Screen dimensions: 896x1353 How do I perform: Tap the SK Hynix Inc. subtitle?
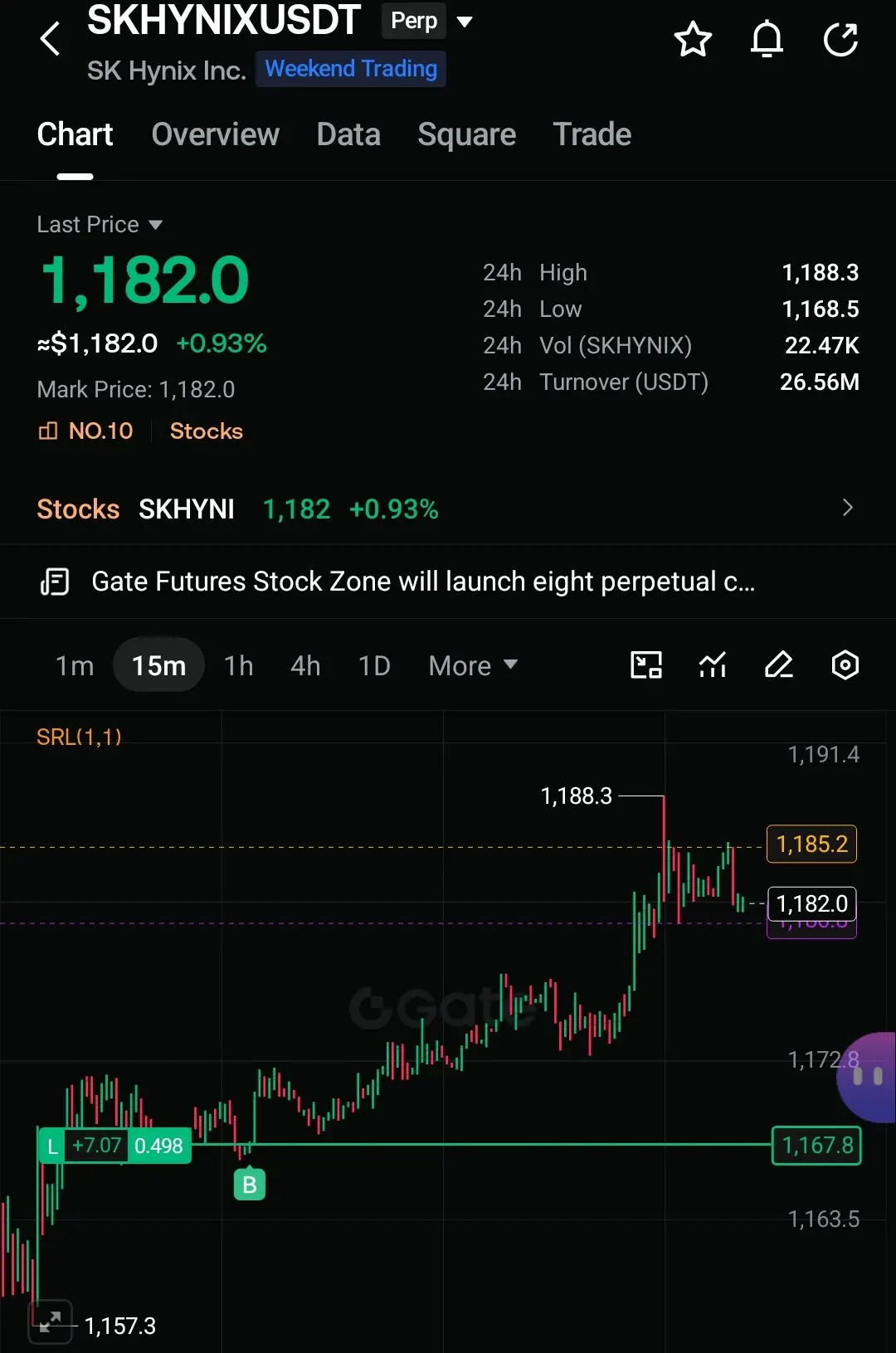point(167,71)
